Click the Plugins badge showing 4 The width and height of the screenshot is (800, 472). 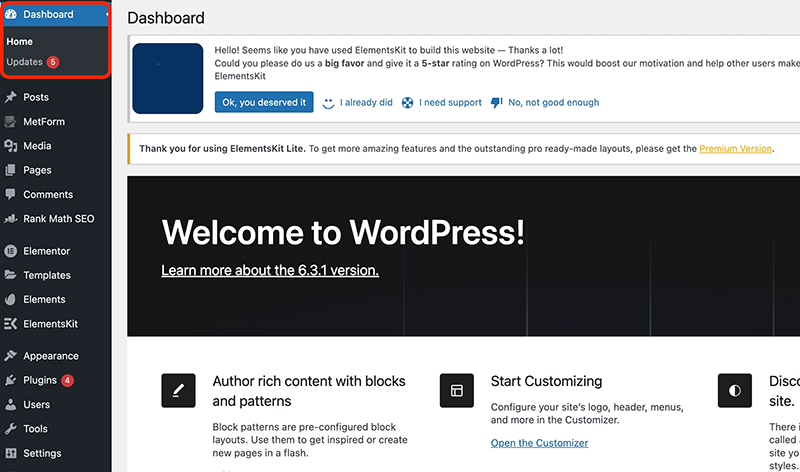(x=67, y=380)
